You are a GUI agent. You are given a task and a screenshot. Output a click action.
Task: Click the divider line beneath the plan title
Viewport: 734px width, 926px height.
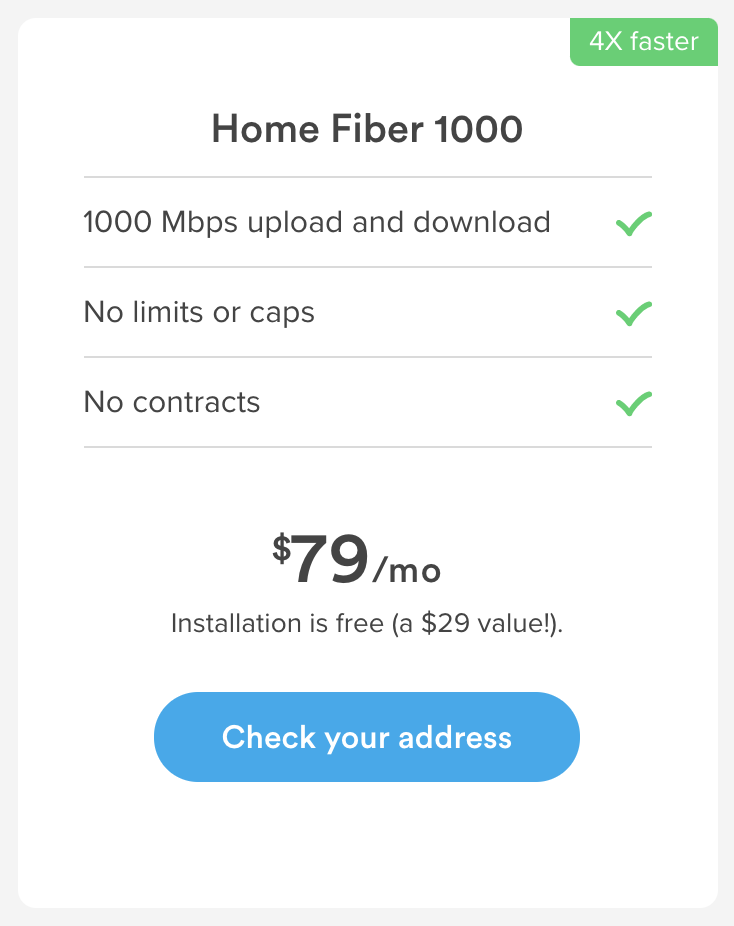tap(368, 177)
